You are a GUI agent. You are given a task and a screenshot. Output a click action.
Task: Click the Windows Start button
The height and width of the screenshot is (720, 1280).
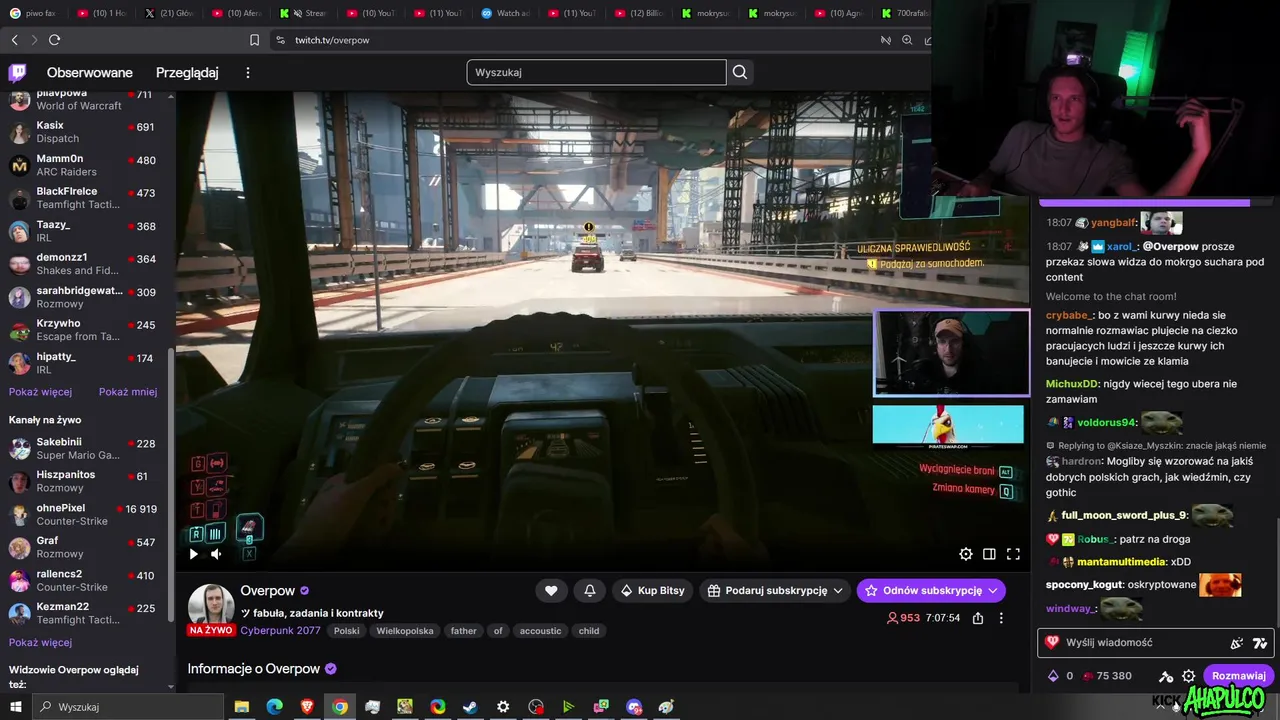click(16, 707)
